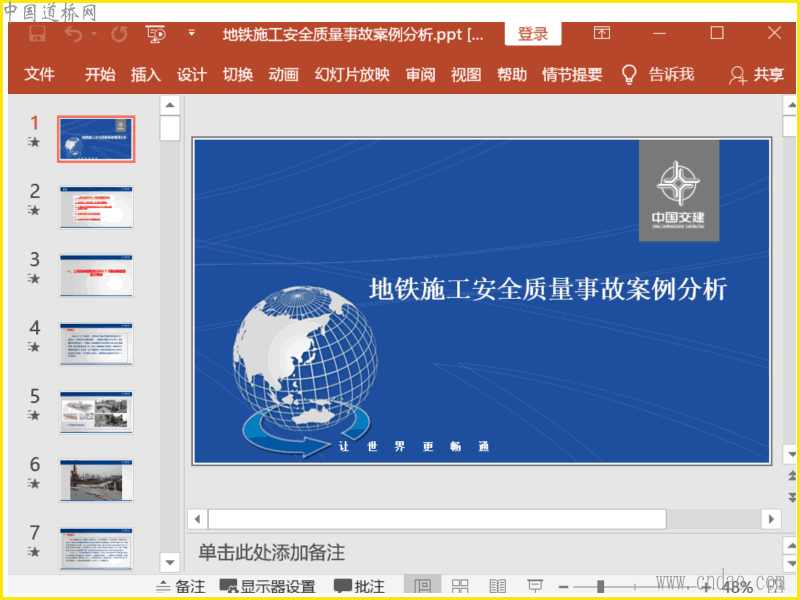Open the 动画 tab
This screenshot has height=600, width=800.
tap(284, 75)
